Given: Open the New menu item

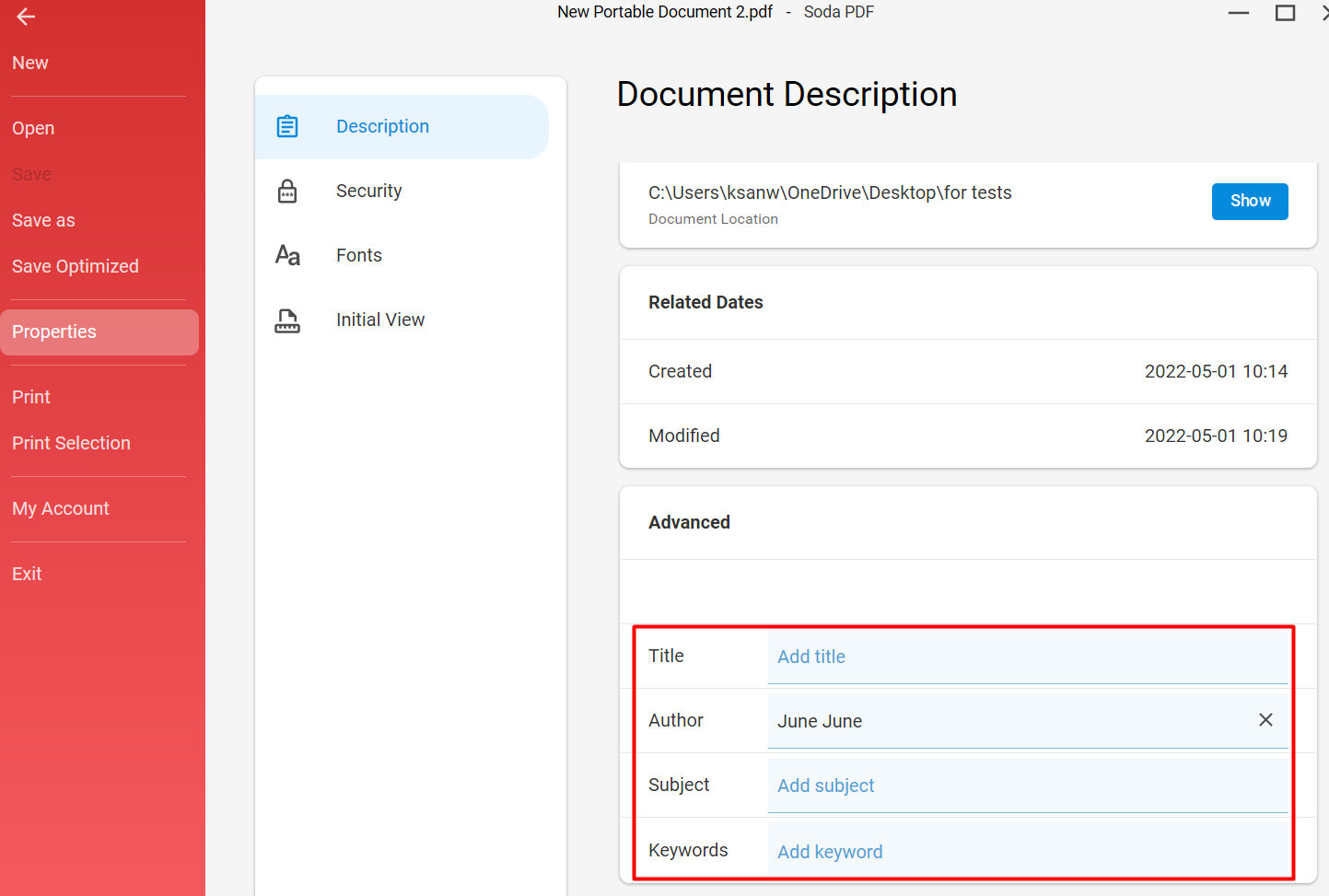Looking at the screenshot, I should [30, 63].
